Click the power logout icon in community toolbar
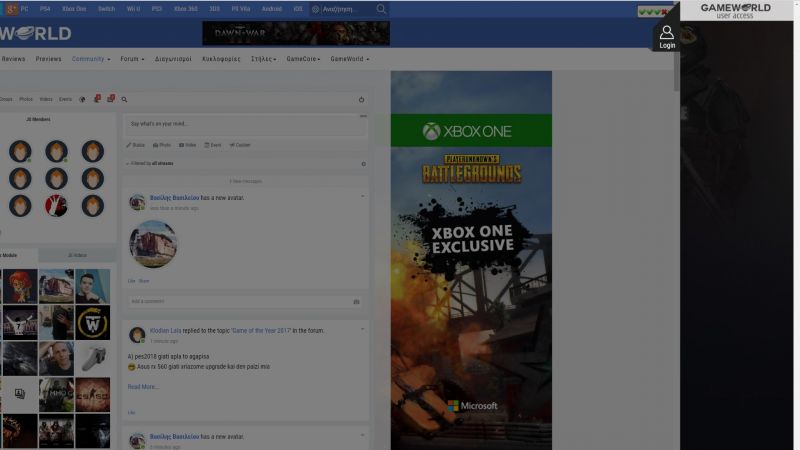 (x=361, y=99)
